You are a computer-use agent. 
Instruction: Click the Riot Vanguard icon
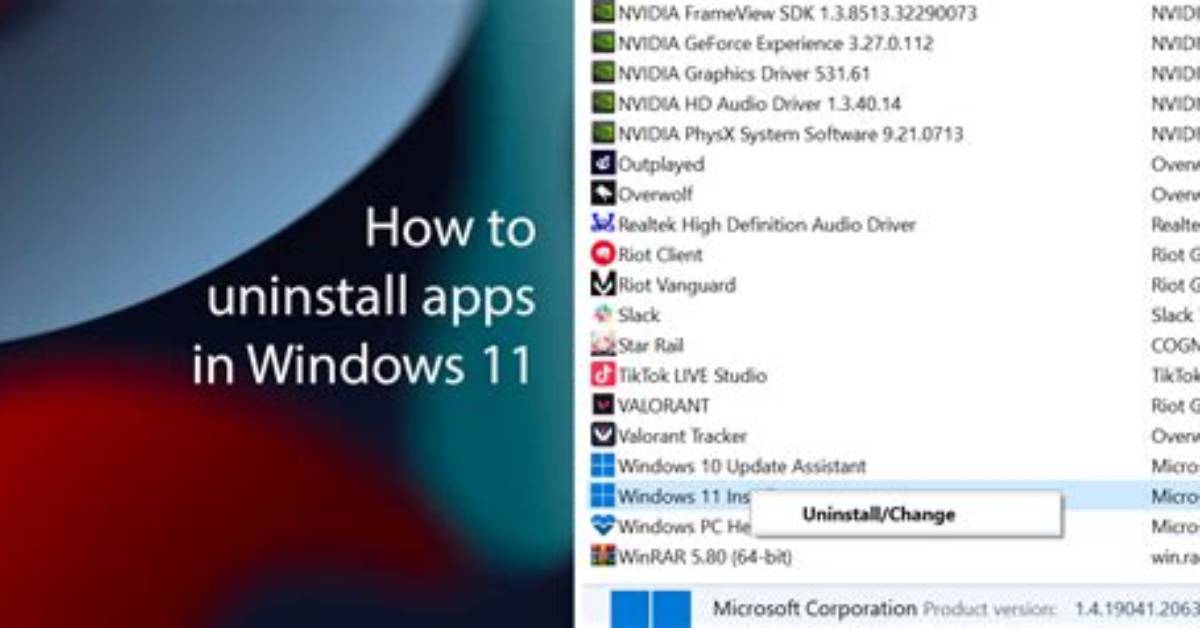(x=603, y=284)
